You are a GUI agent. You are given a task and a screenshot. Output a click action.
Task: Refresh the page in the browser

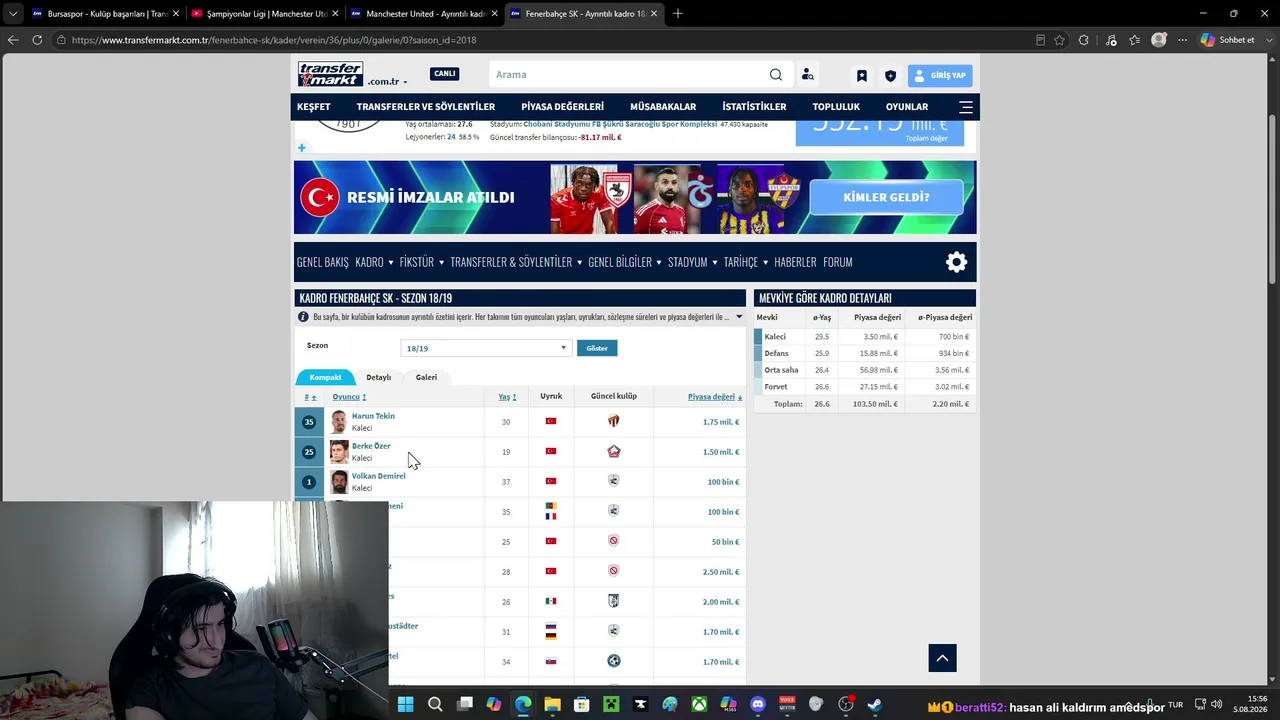37,40
